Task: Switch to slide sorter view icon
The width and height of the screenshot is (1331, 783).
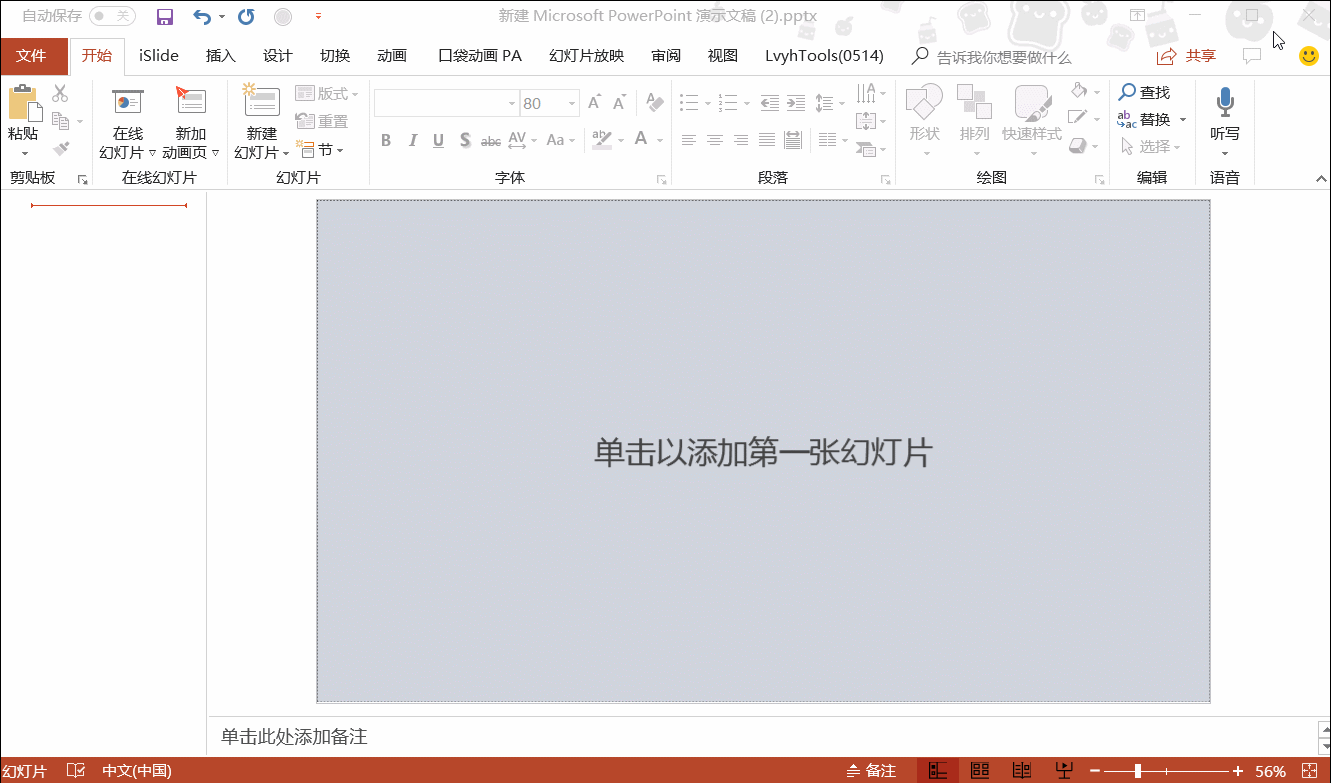Action: (x=980, y=771)
